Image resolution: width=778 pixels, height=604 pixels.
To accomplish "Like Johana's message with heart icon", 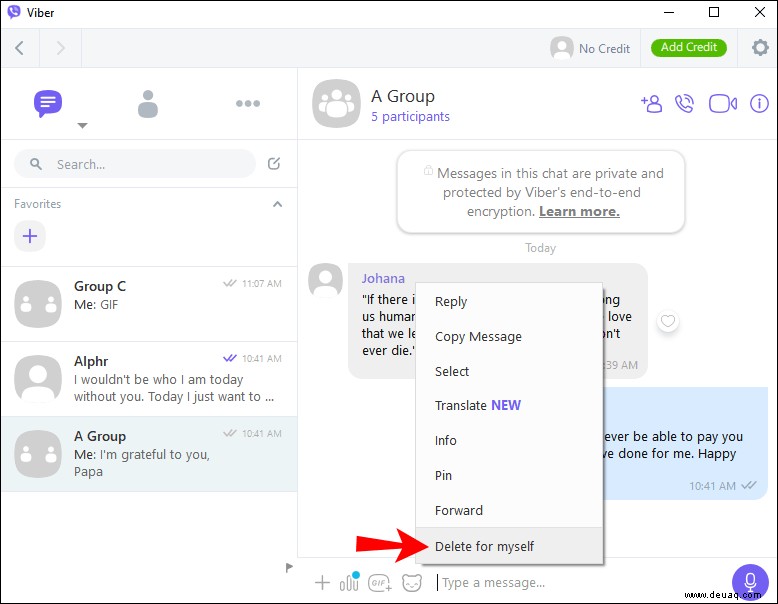I will click(668, 321).
